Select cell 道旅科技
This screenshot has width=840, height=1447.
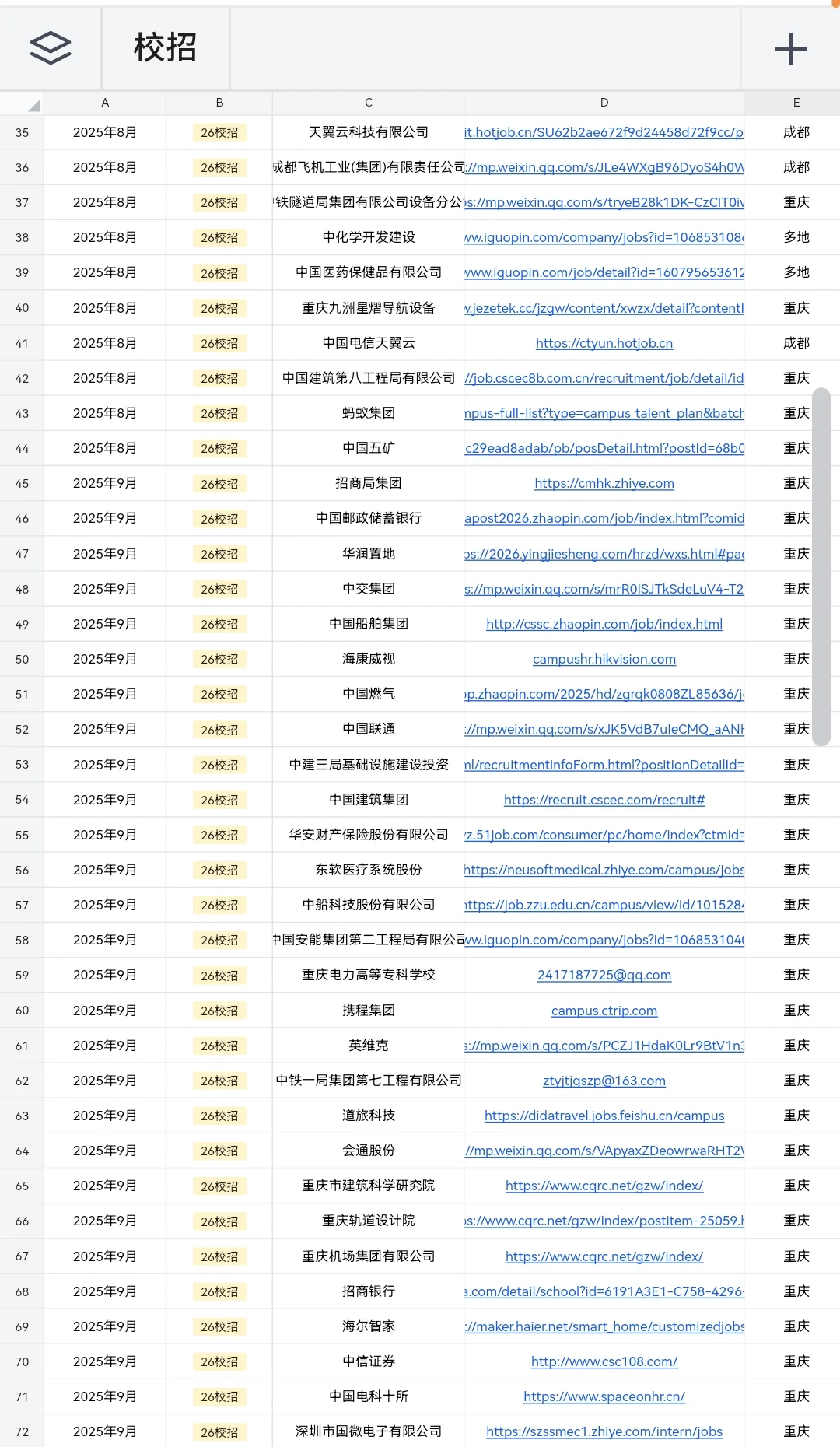coord(369,1116)
